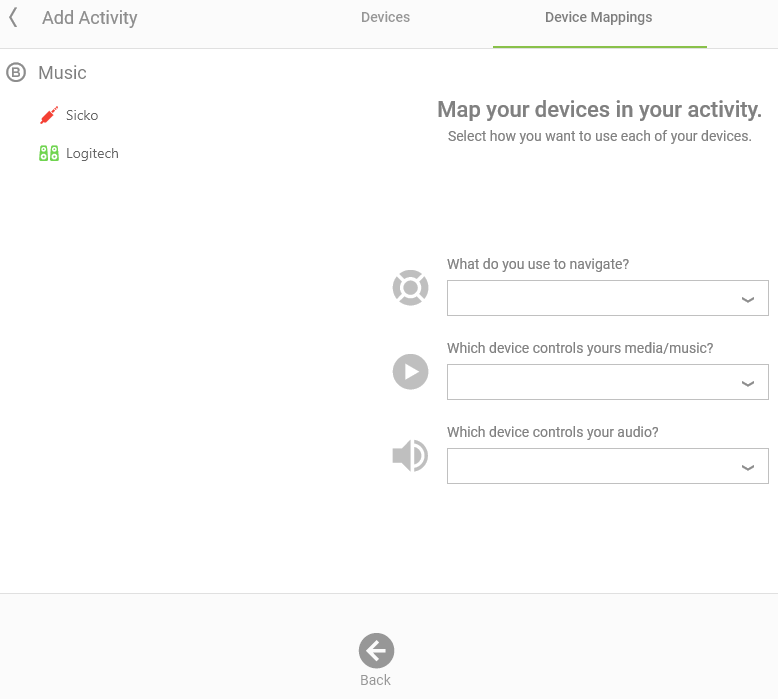The width and height of the screenshot is (778, 699).
Task: Expand the media/music dropdown using its chevron
Action: [748, 383]
